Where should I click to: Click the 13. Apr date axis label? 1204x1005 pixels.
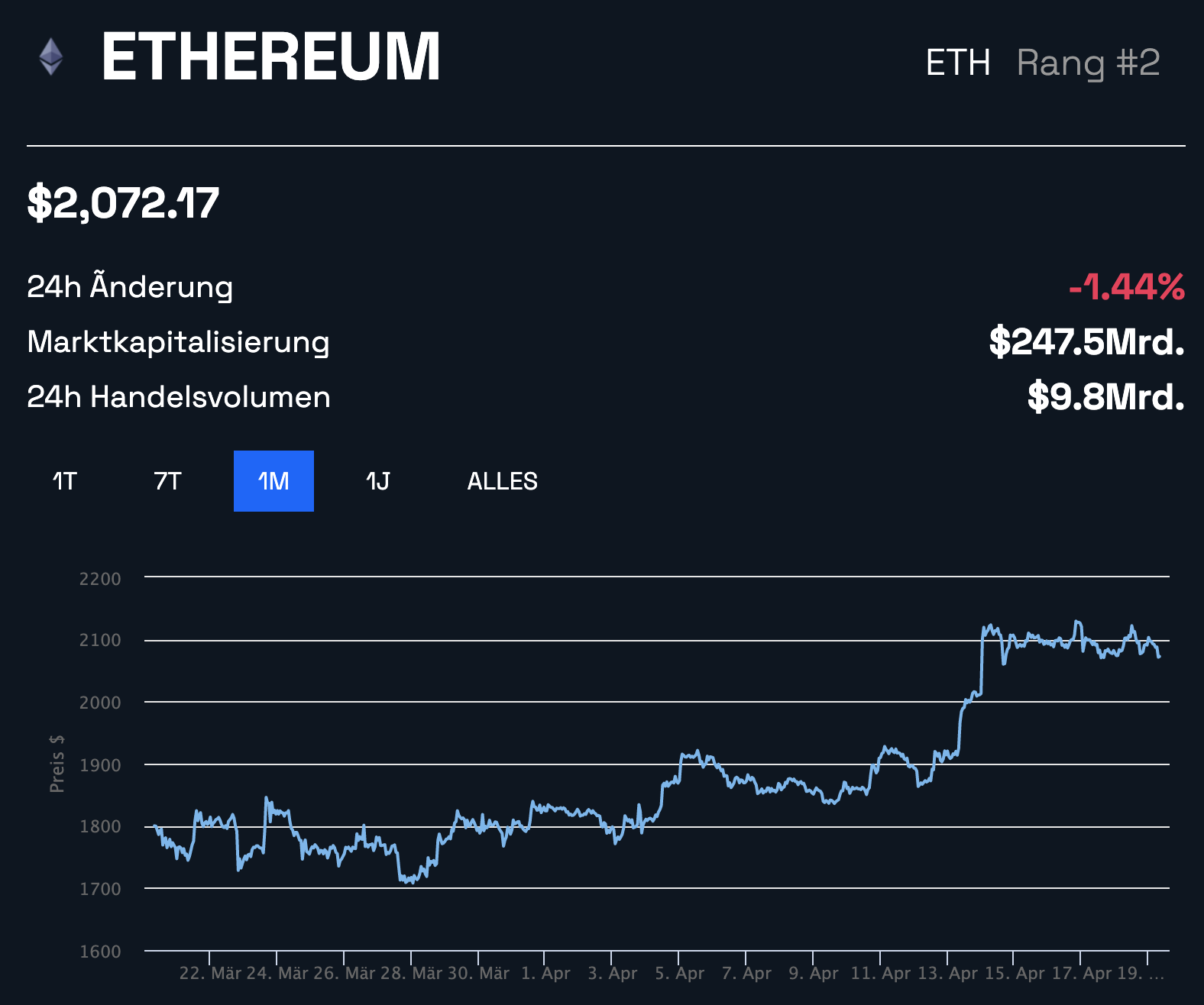pyautogui.click(x=947, y=973)
